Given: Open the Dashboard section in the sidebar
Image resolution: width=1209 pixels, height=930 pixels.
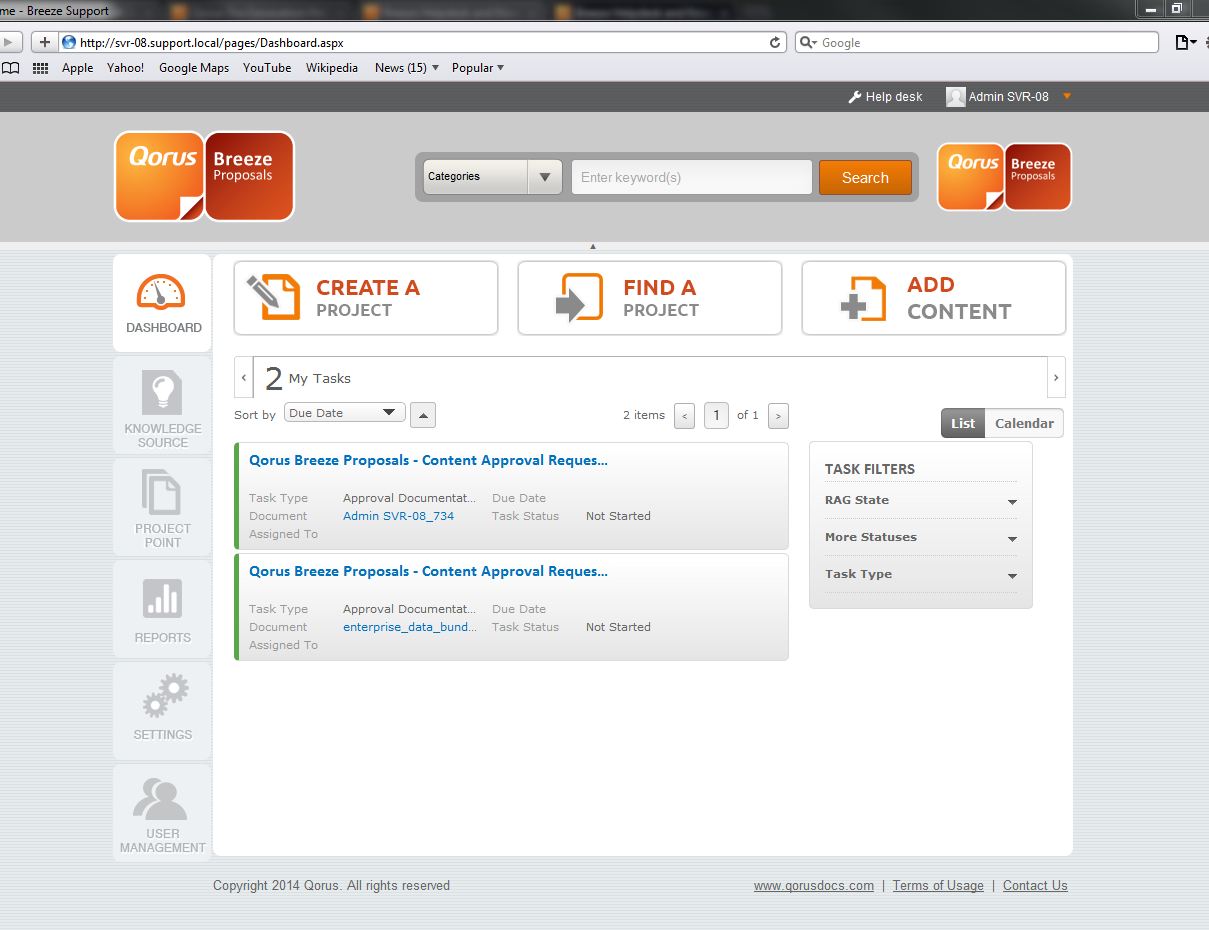Looking at the screenshot, I should click(163, 303).
